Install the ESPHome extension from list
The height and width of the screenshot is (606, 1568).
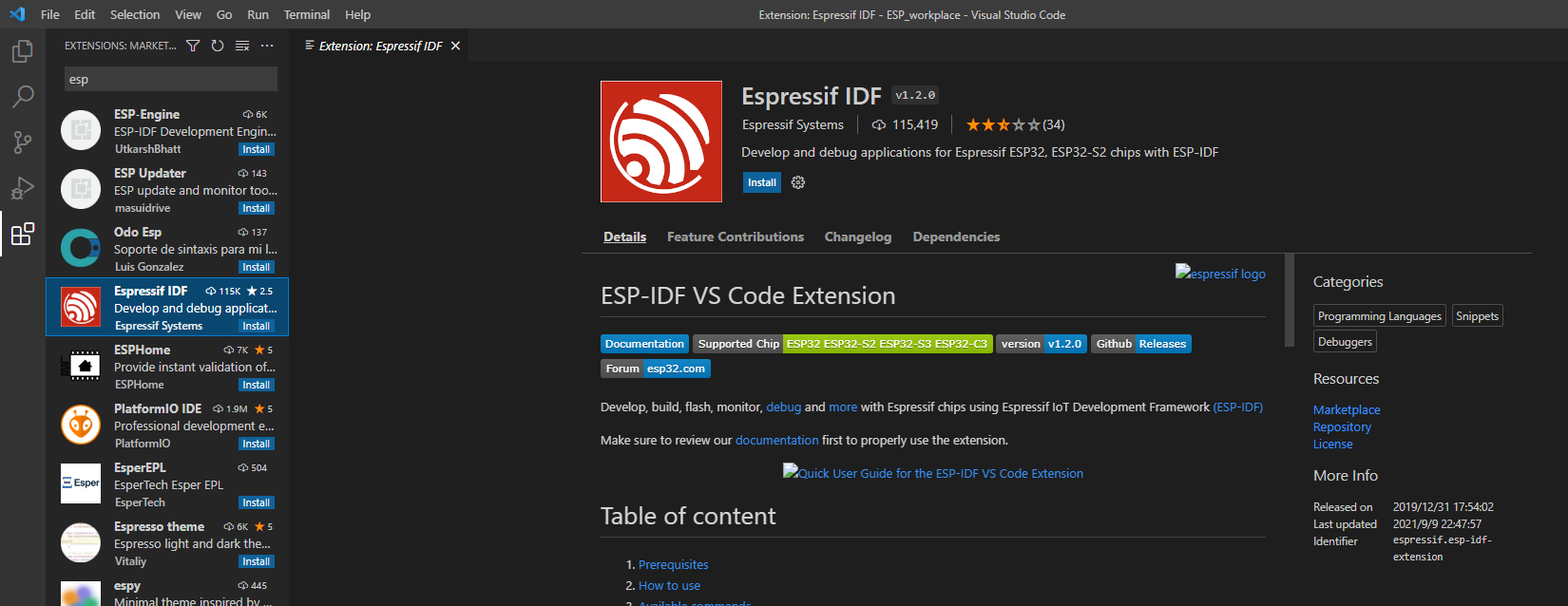pyautogui.click(x=257, y=385)
